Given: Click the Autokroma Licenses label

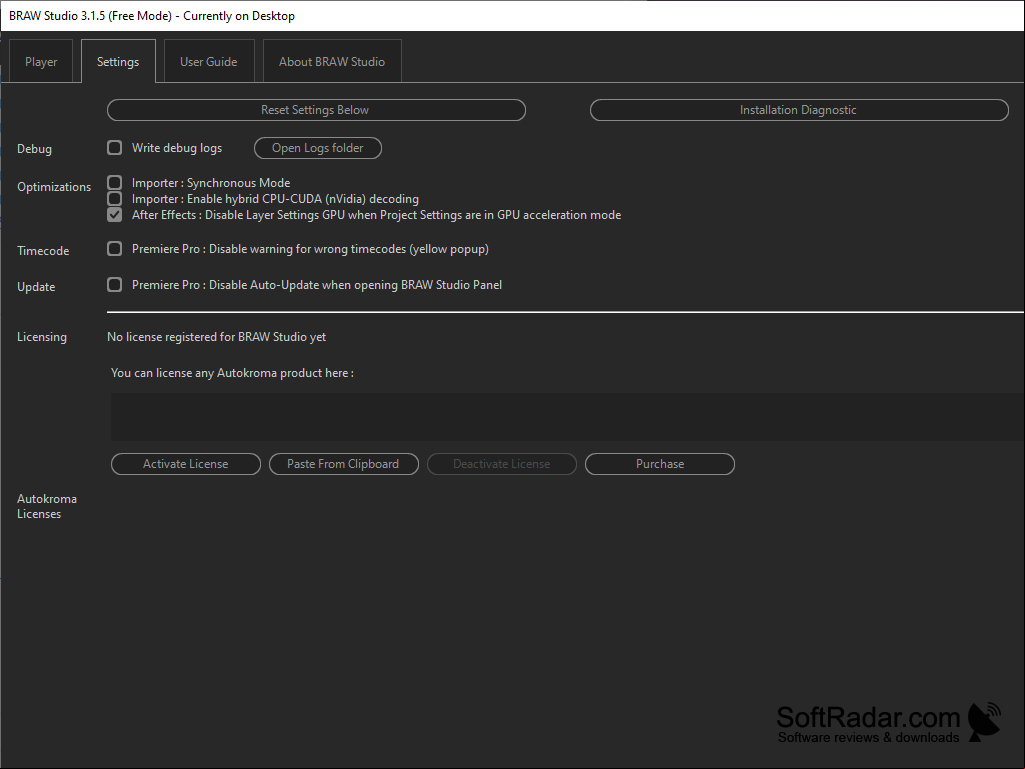Looking at the screenshot, I should tap(47, 506).
